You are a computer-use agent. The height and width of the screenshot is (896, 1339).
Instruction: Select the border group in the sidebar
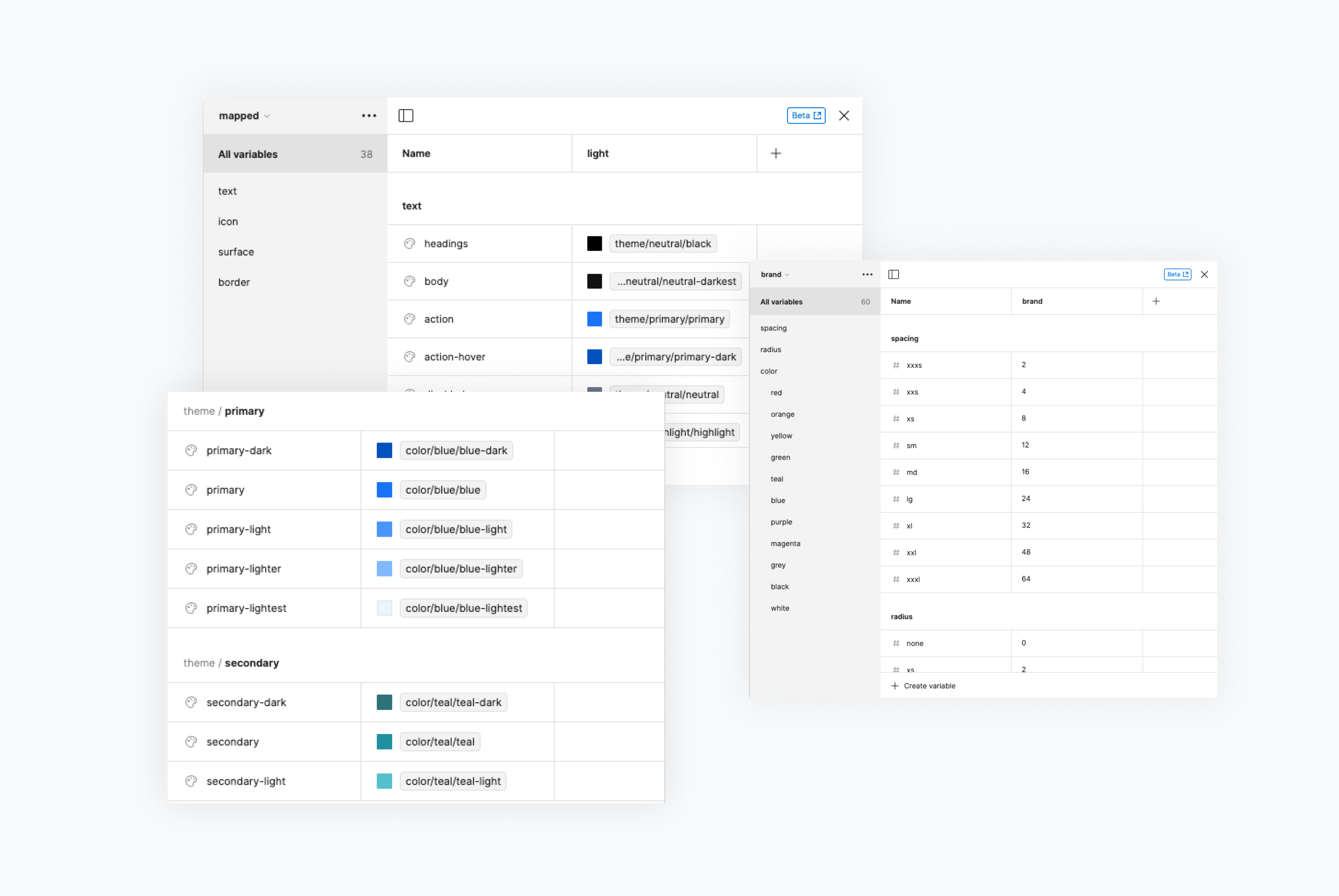point(234,282)
